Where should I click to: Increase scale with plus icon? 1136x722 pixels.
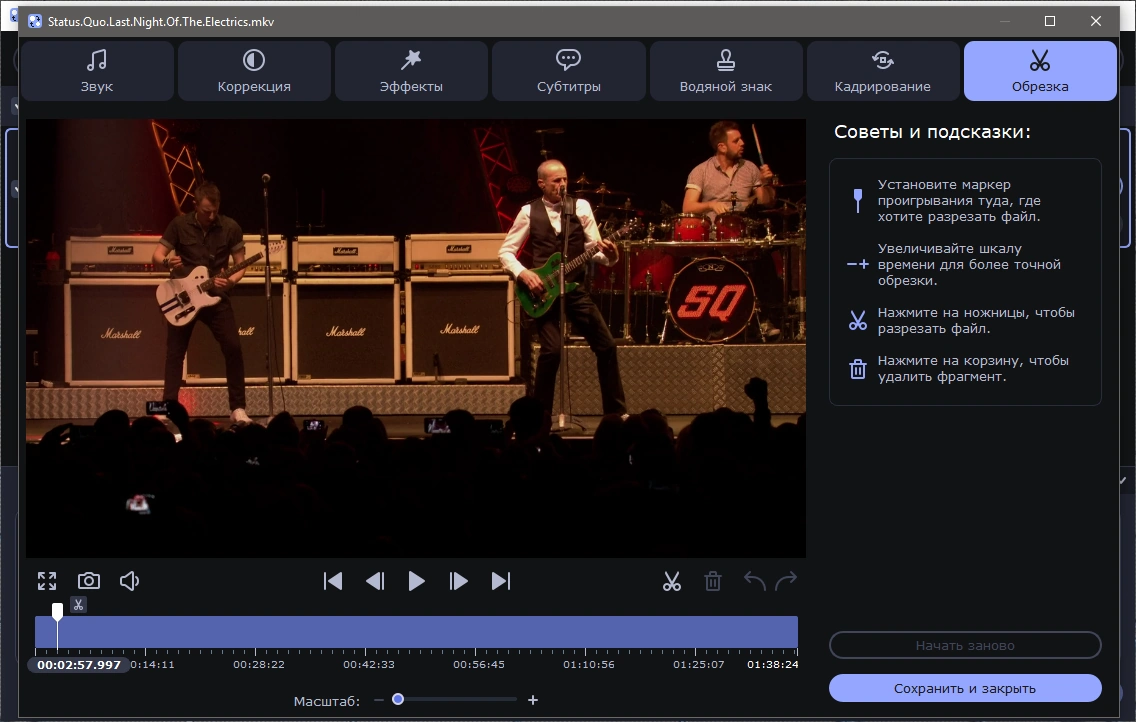click(x=532, y=700)
